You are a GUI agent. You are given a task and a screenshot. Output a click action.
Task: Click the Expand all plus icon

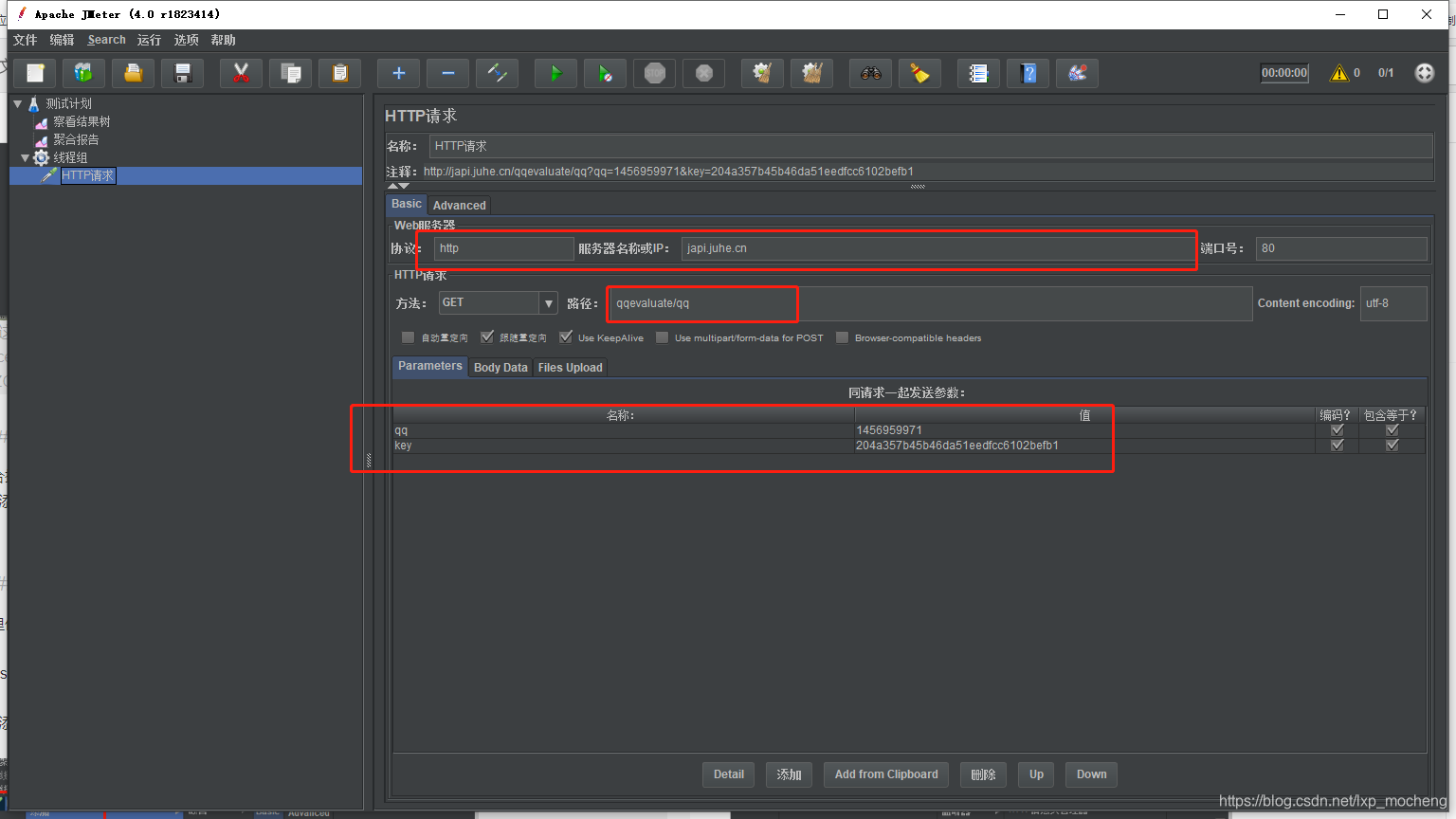click(x=398, y=73)
